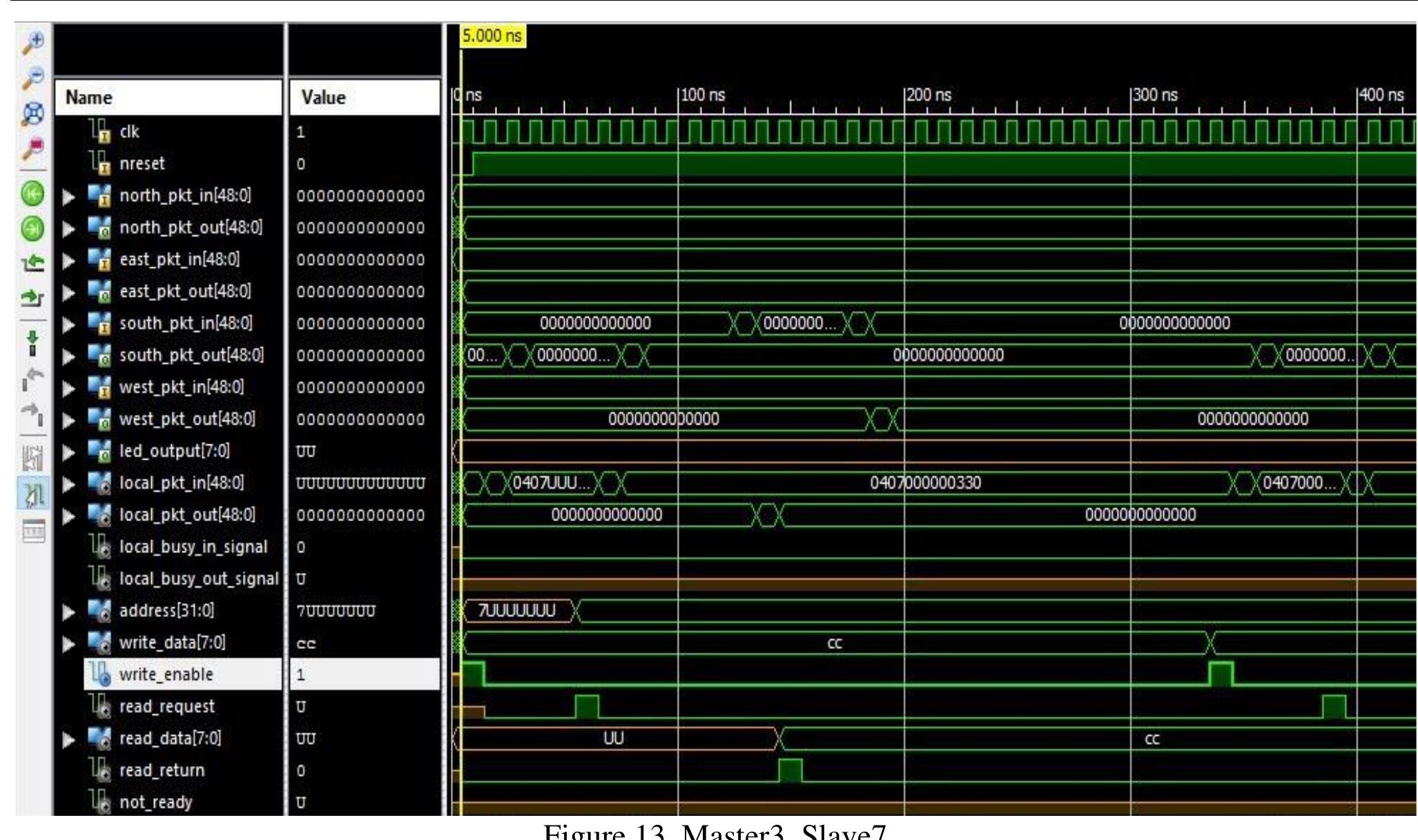The width and height of the screenshot is (1418, 840).
Task: Expand the address[31:0] bus
Action: tap(68, 612)
